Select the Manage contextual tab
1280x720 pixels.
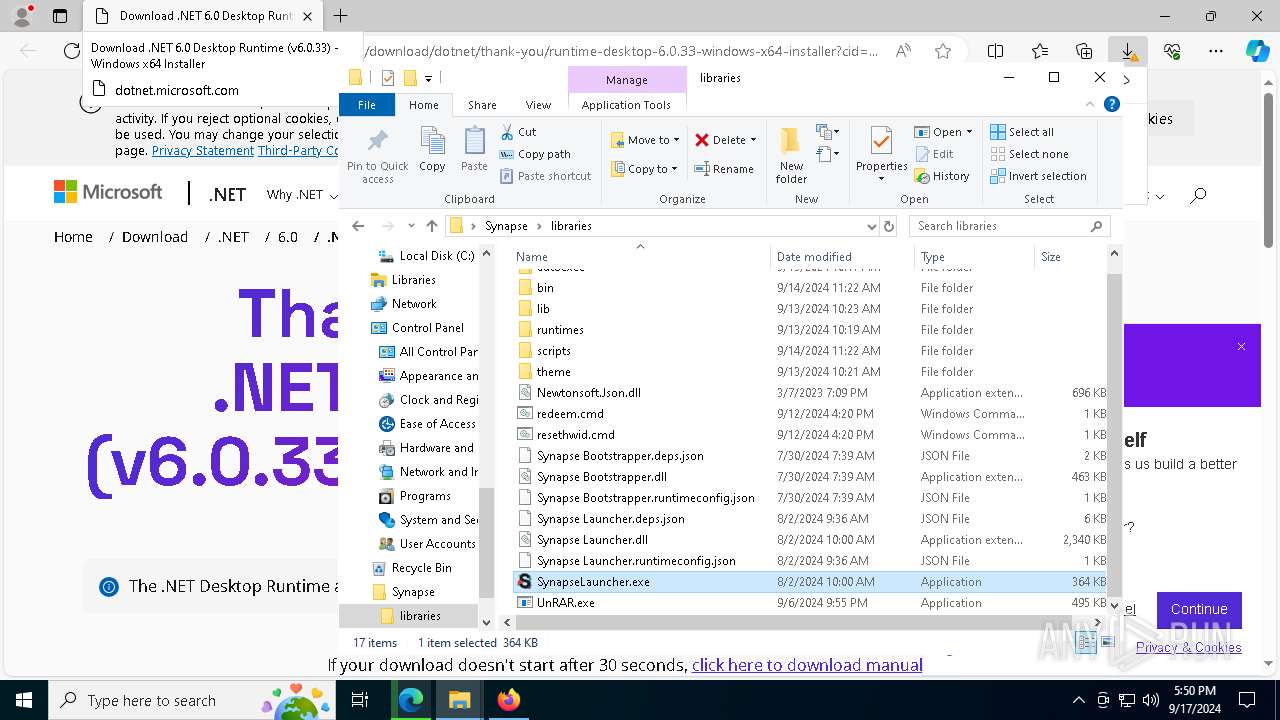tap(626, 80)
